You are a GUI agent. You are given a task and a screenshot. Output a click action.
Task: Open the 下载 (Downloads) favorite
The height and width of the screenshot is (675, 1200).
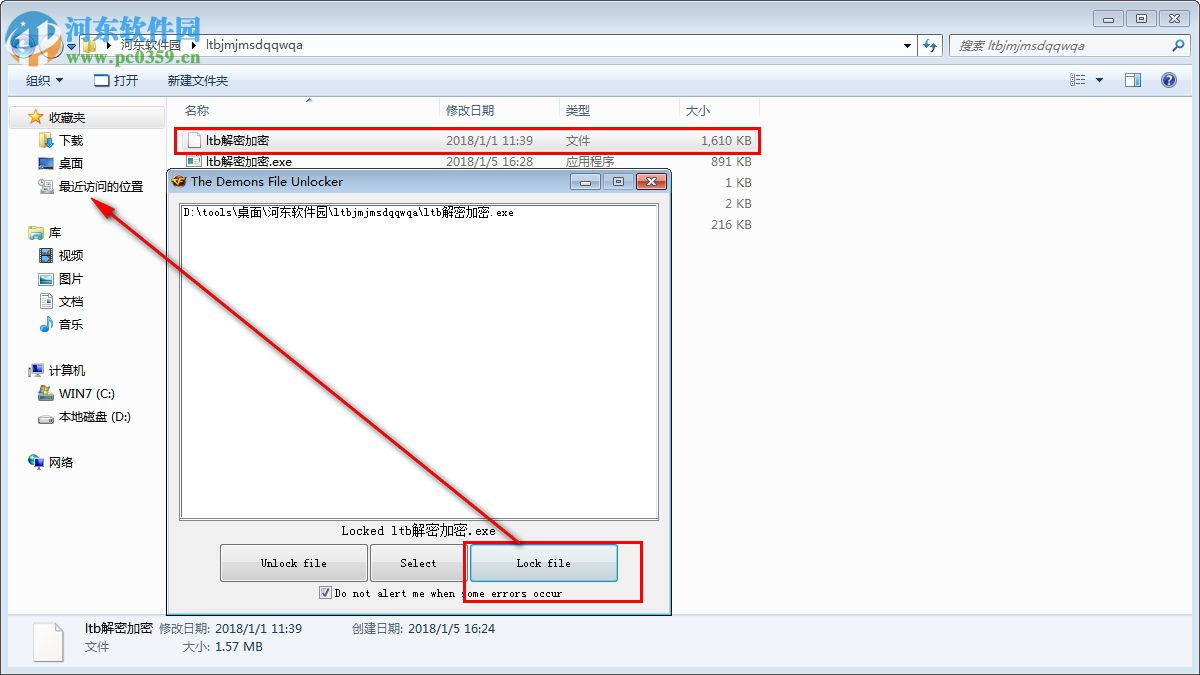[x=68, y=139]
